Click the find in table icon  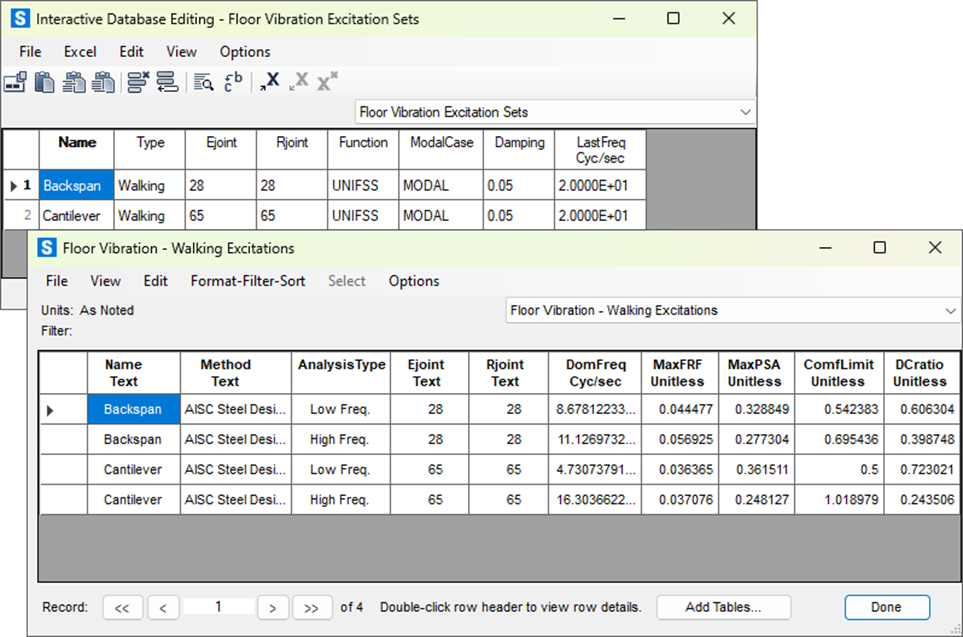click(203, 82)
